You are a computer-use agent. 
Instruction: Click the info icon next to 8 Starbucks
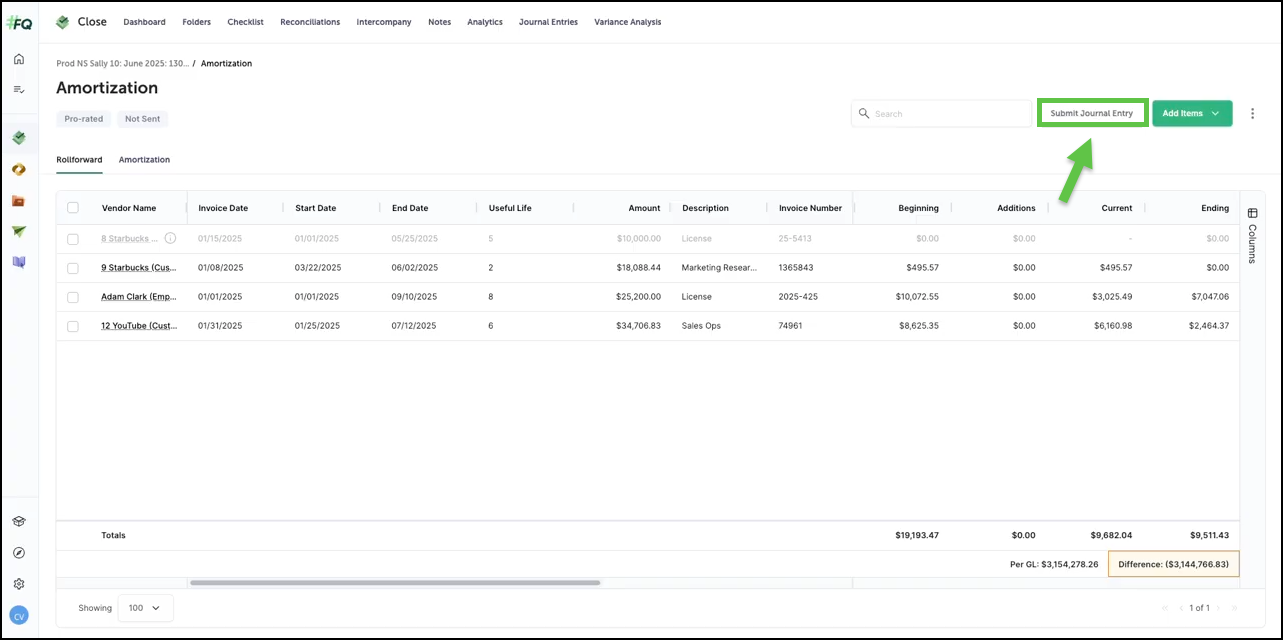coord(170,238)
